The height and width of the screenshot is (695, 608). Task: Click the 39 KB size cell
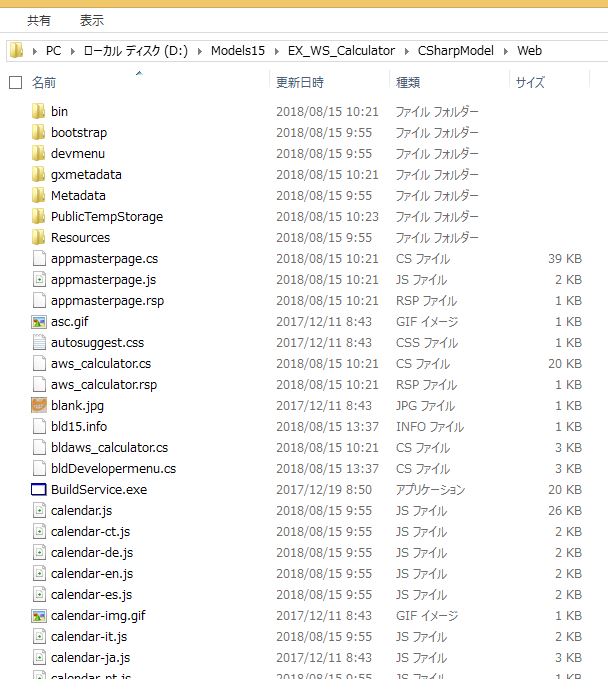(x=565, y=258)
